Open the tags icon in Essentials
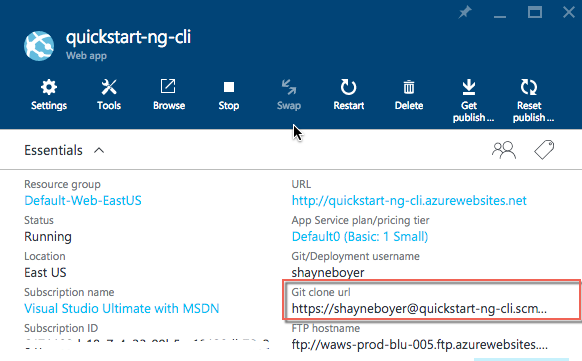Viewport: 582px width, 361px height. (x=544, y=150)
